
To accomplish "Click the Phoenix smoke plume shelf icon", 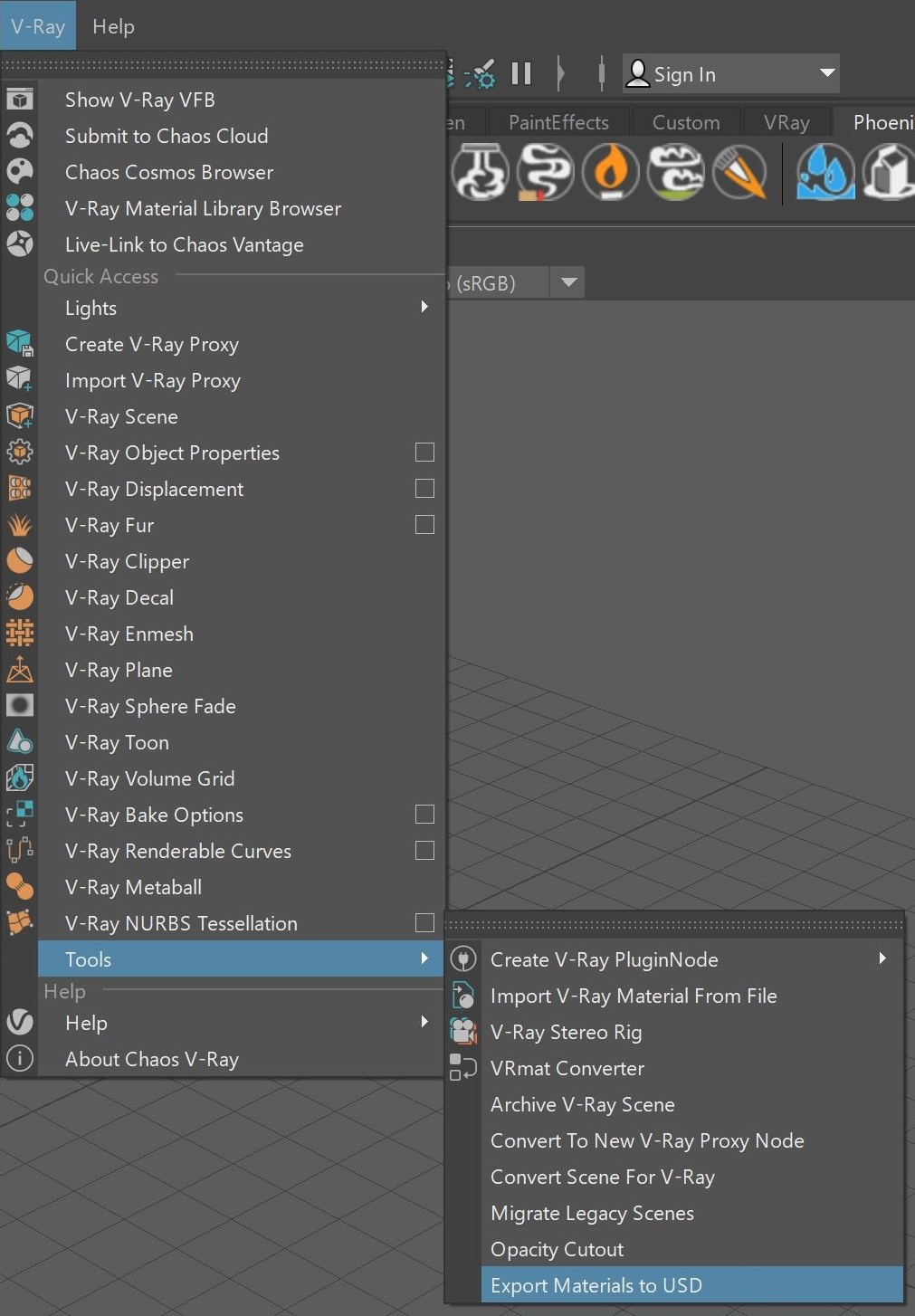I will point(546,171).
